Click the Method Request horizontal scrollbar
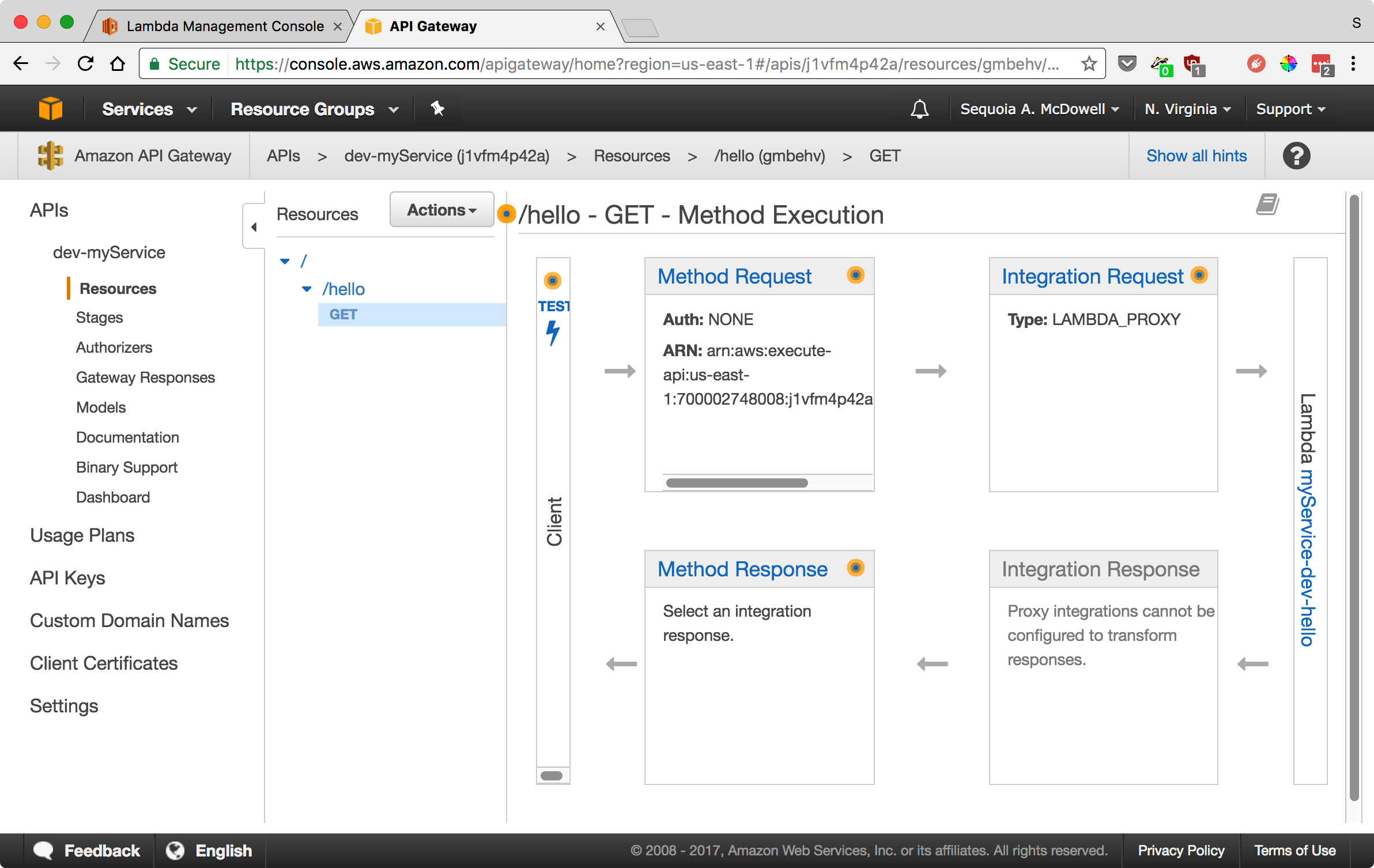Viewport: 1374px width, 868px height. click(737, 483)
